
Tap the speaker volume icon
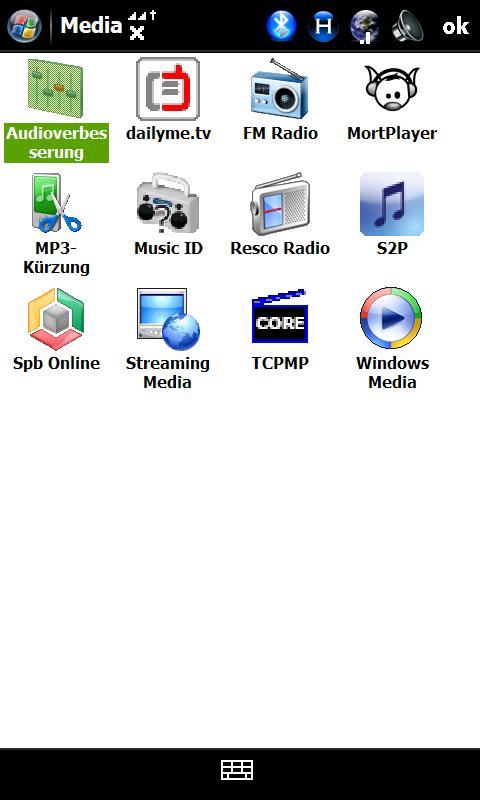pos(408,26)
